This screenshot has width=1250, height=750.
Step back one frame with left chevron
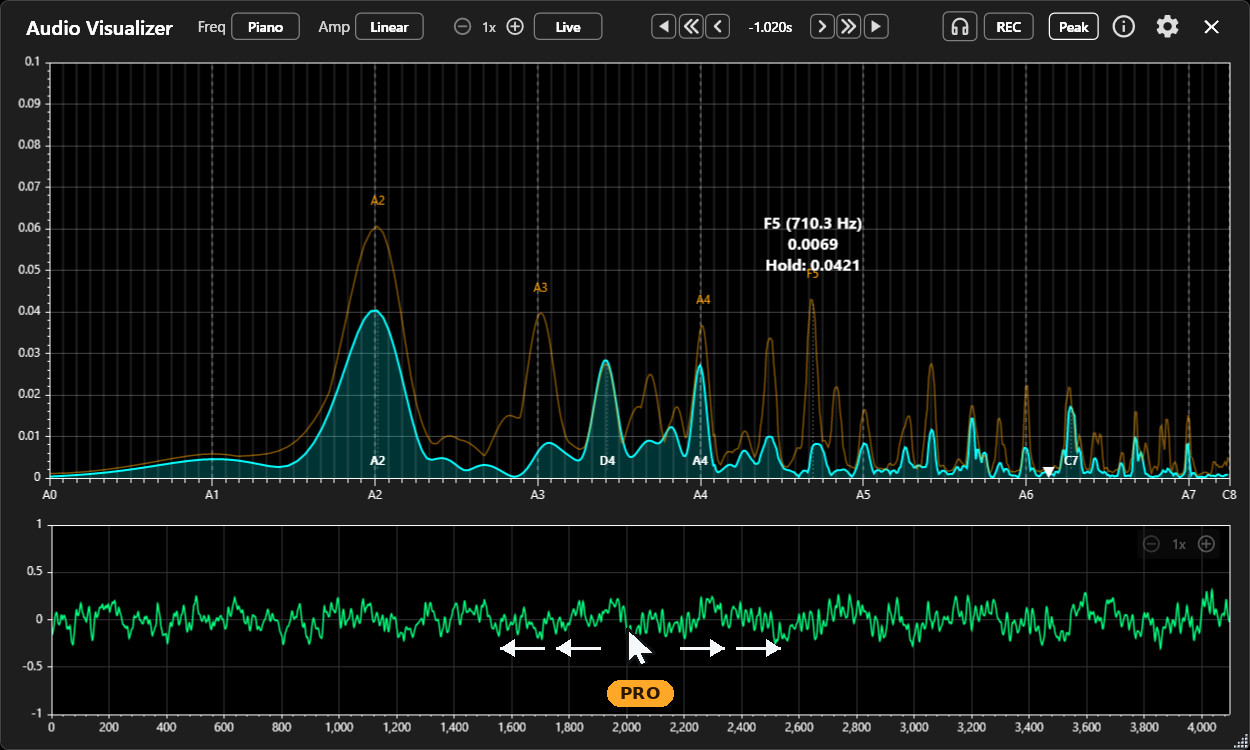point(717,27)
